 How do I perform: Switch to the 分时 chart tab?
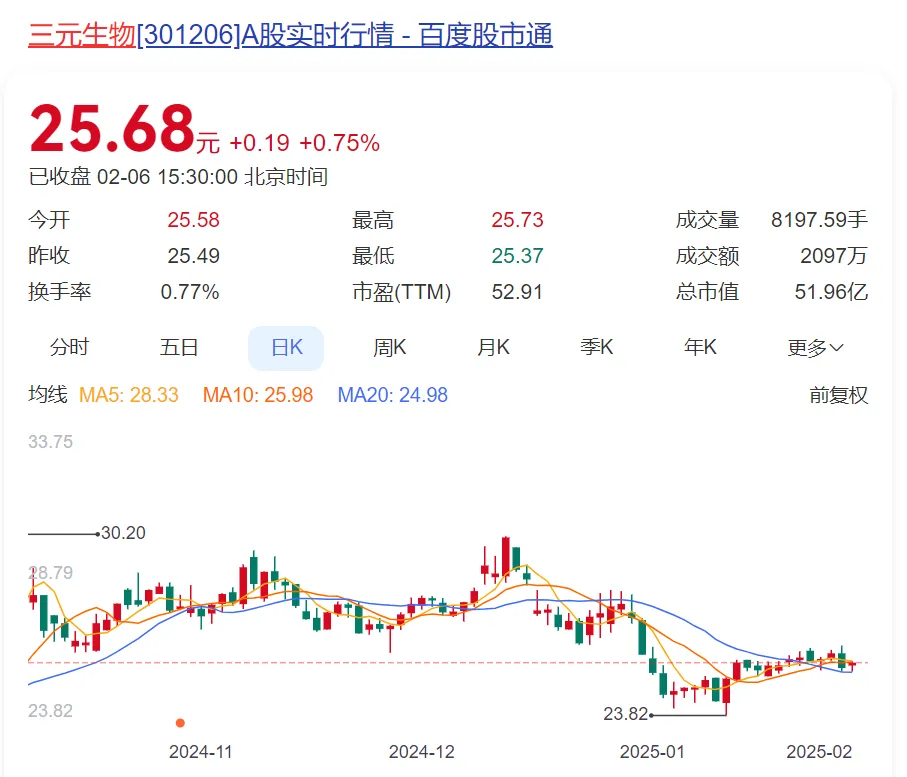point(70,347)
